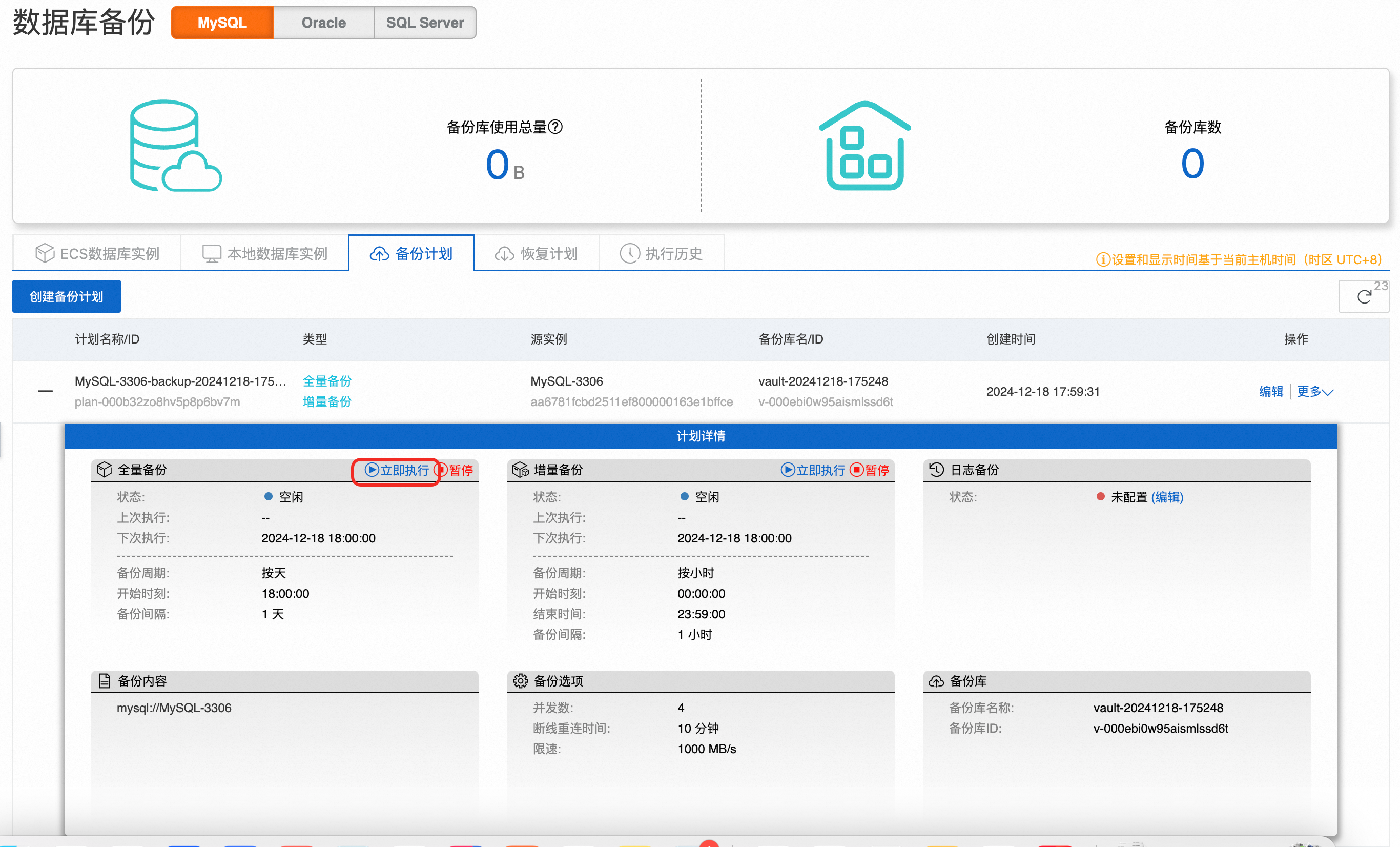1400x847 pixels.
Task: Pause the 全量备份 schedule
Action: click(457, 470)
